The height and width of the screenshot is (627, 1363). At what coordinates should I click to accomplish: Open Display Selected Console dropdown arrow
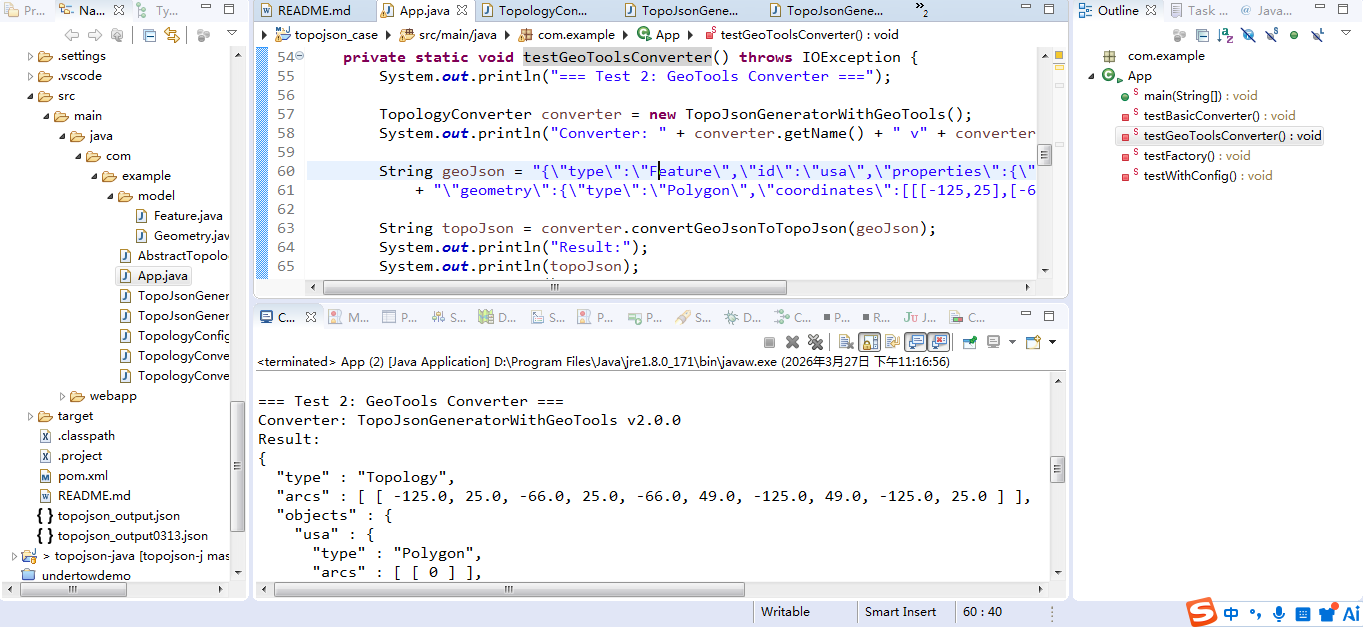pos(1012,342)
